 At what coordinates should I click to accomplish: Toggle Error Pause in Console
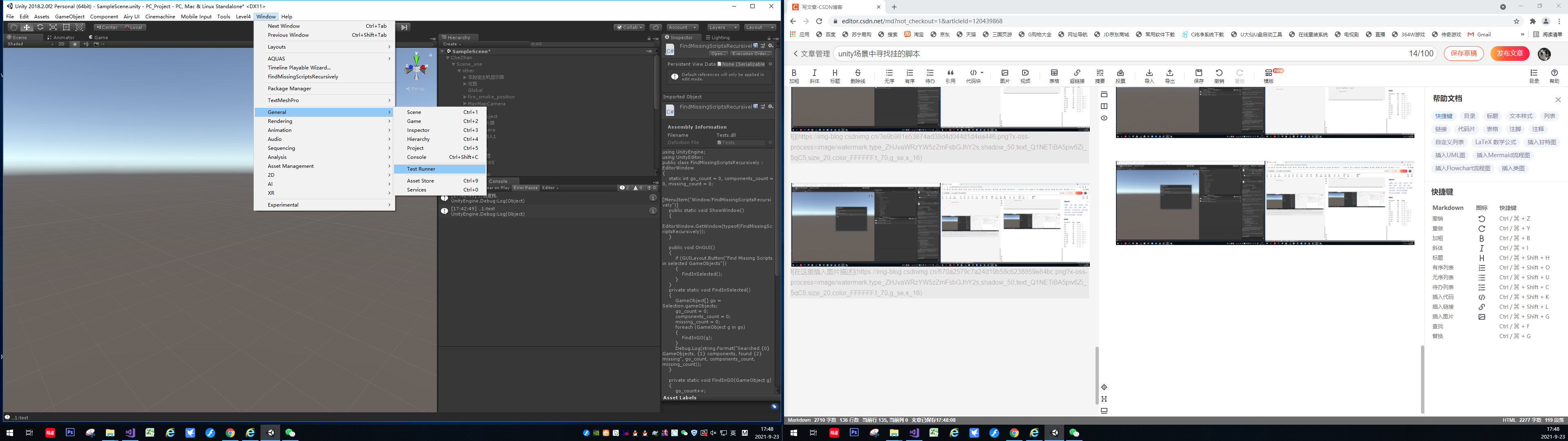point(526,187)
